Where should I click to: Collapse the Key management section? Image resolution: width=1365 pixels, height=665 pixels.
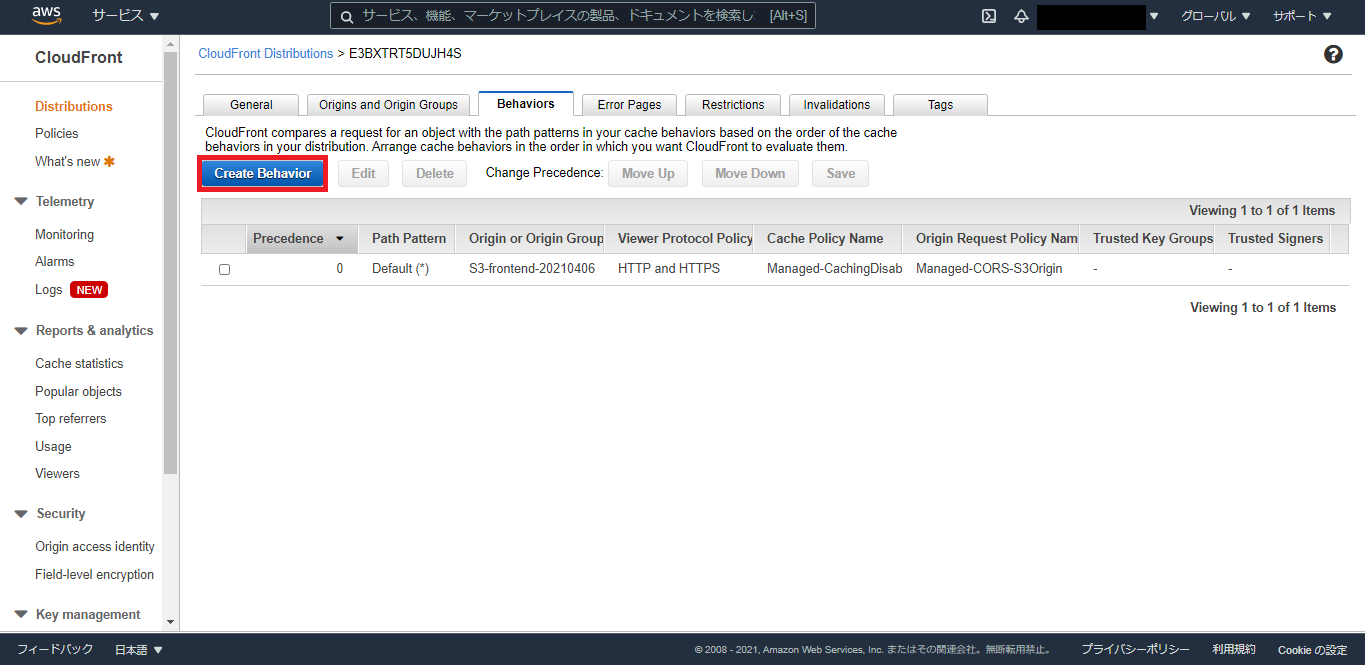coord(21,615)
